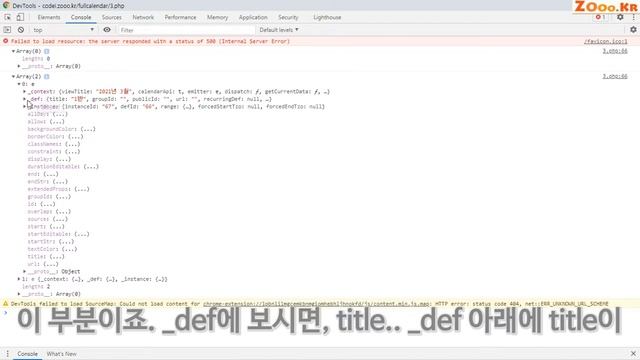The width and height of the screenshot is (640, 360).
Task: Switch to the Network tab
Action: click(x=143, y=17)
